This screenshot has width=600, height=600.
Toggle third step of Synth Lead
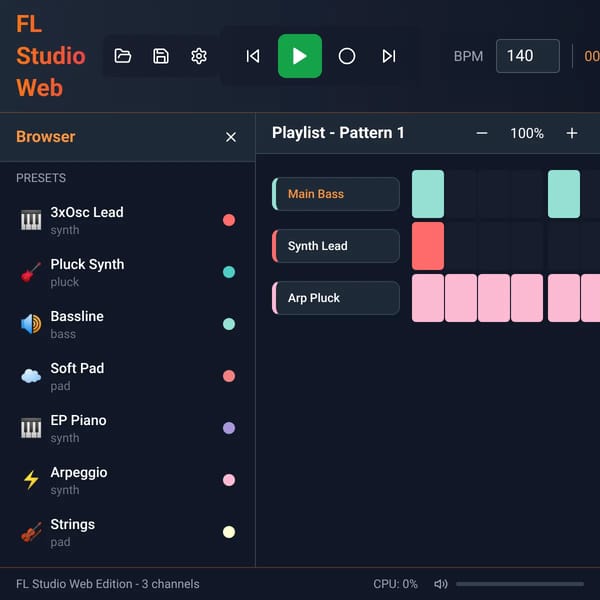(x=494, y=246)
